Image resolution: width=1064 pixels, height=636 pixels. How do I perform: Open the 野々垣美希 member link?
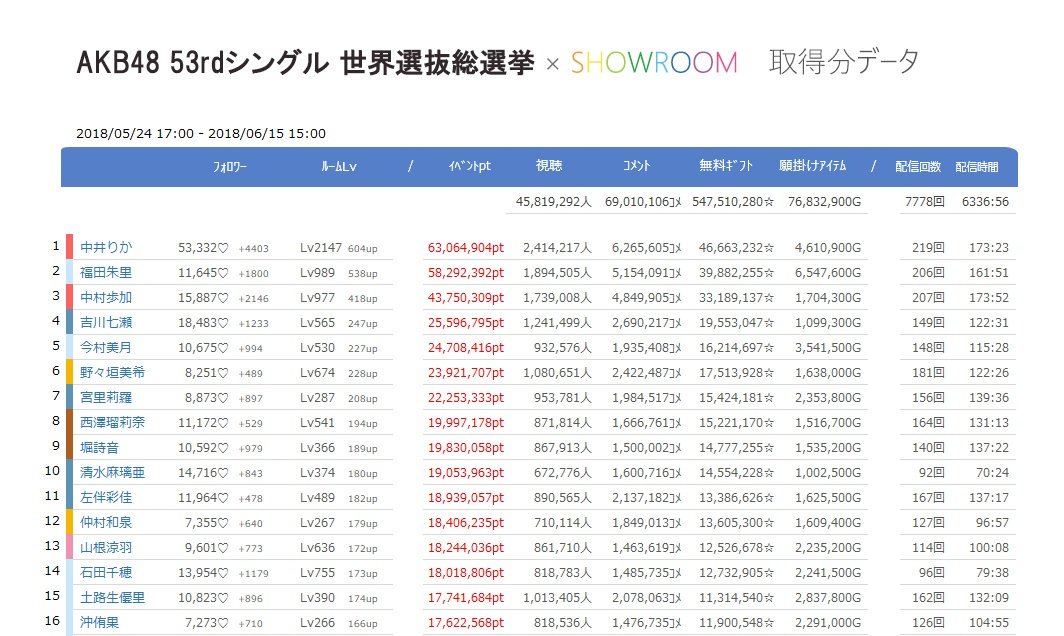pyautogui.click(x=113, y=373)
